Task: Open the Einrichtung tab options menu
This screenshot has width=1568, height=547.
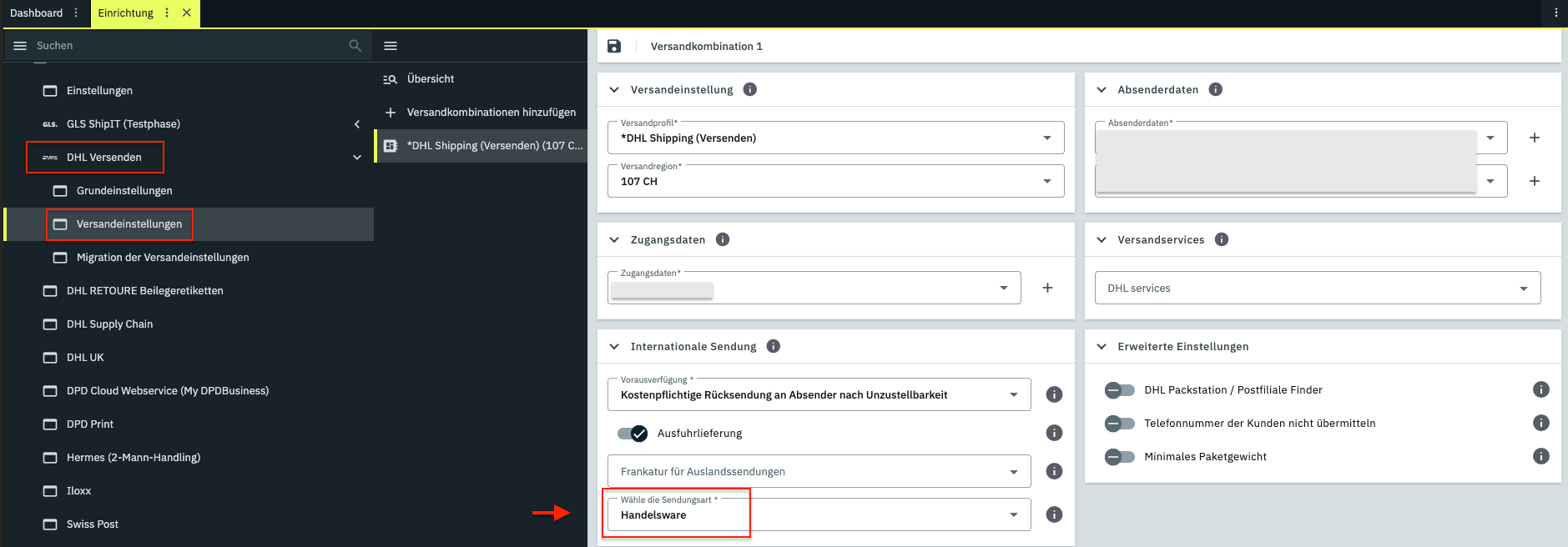Action: coord(167,13)
